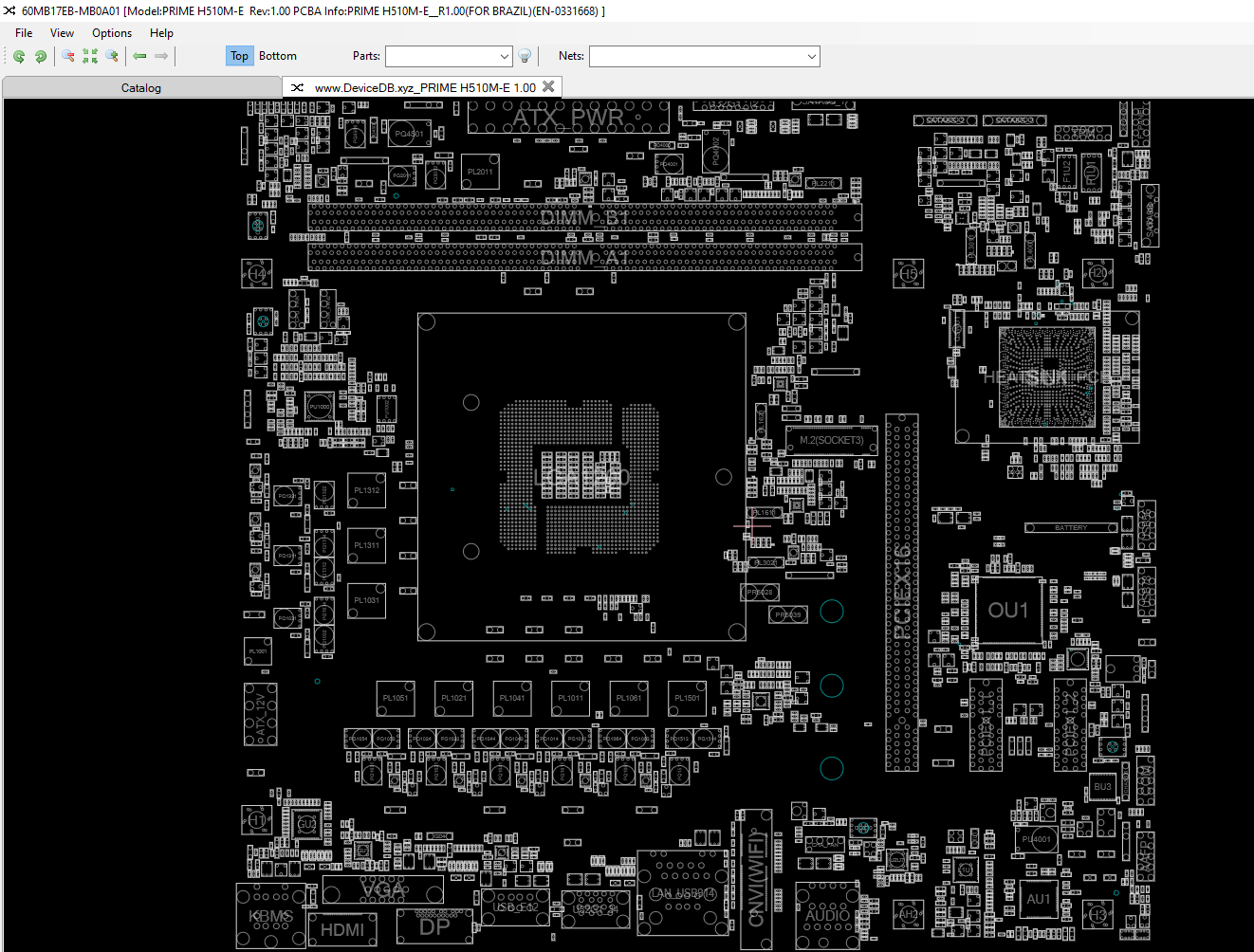Click the board icon on the document tab
Viewport: 1254px width, 952px height.
point(297,87)
